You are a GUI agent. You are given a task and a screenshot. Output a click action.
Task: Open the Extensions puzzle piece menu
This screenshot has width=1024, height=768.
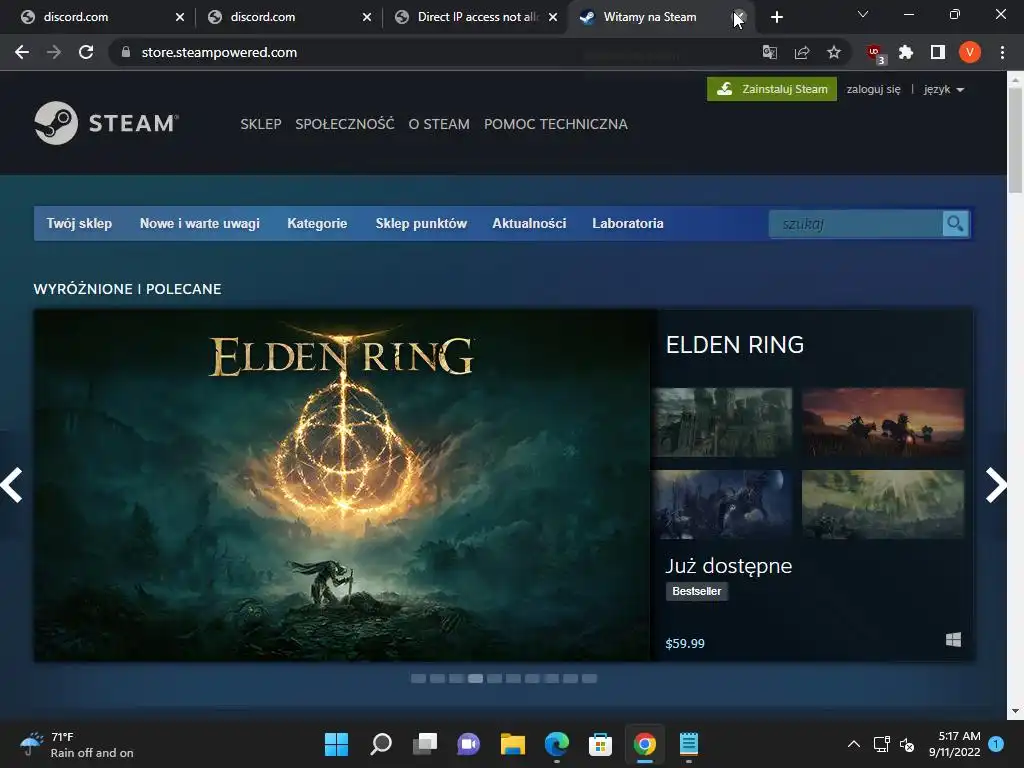pos(906,52)
